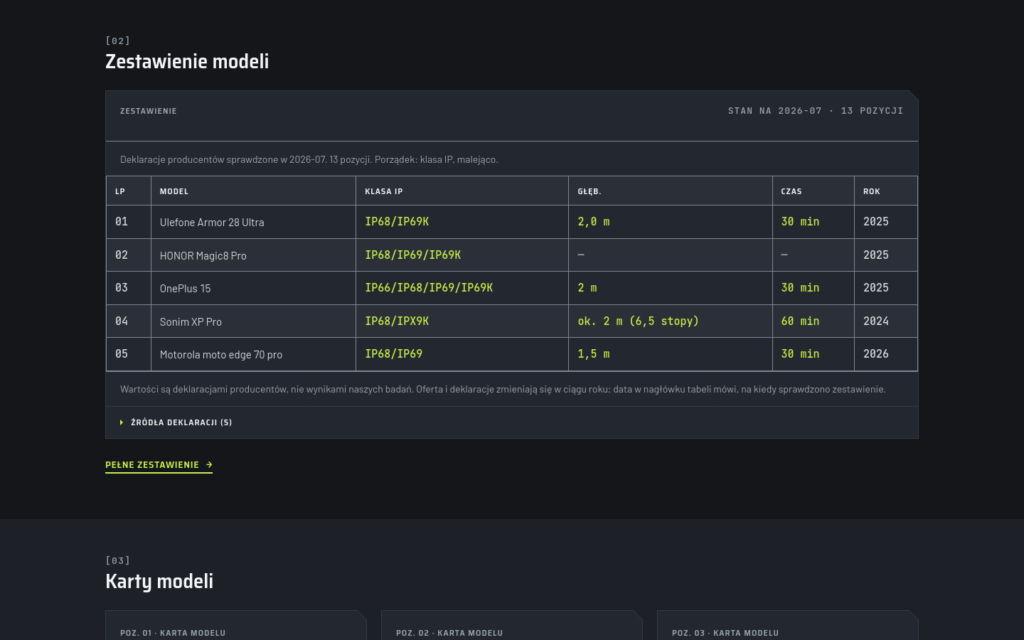
Task: Click the STAN NA 2026-07 · 13 POZYCJI label
Action: pos(815,111)
